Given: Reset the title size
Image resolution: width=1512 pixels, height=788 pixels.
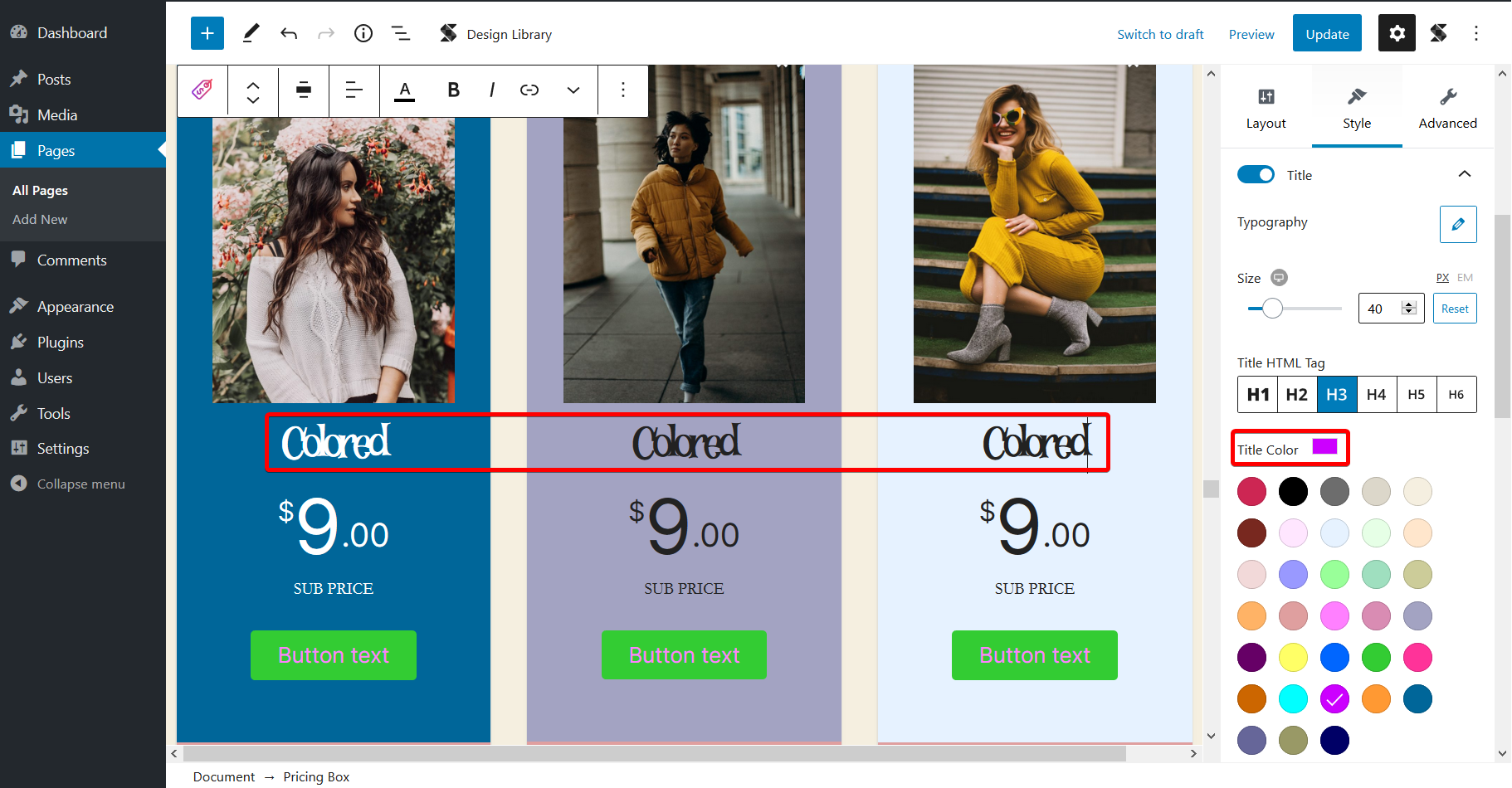Looking at the screenshot, I should (1455, 309).
